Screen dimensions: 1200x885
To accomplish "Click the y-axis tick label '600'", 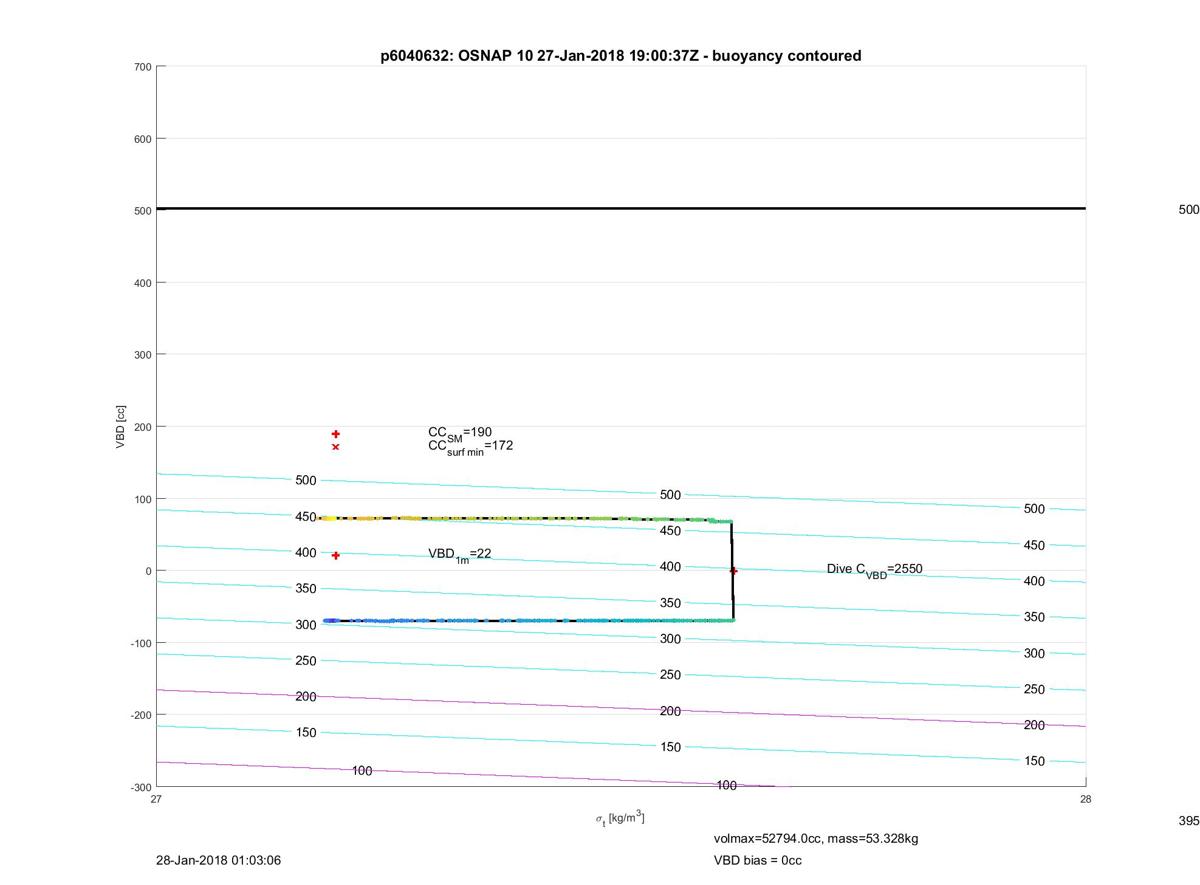I will (142, 139).
